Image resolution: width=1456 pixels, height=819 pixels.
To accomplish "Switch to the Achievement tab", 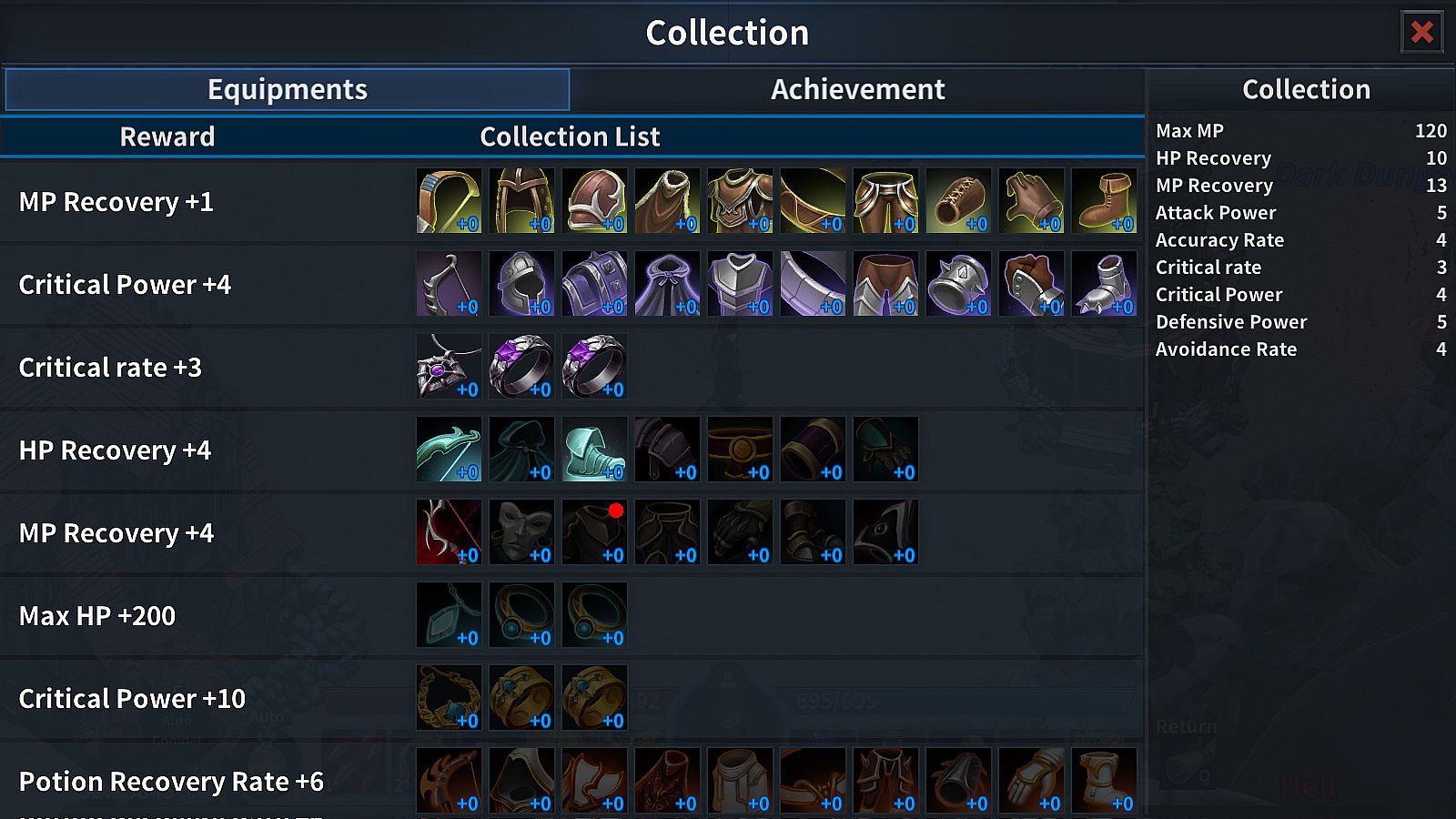I will pos(857,89).
